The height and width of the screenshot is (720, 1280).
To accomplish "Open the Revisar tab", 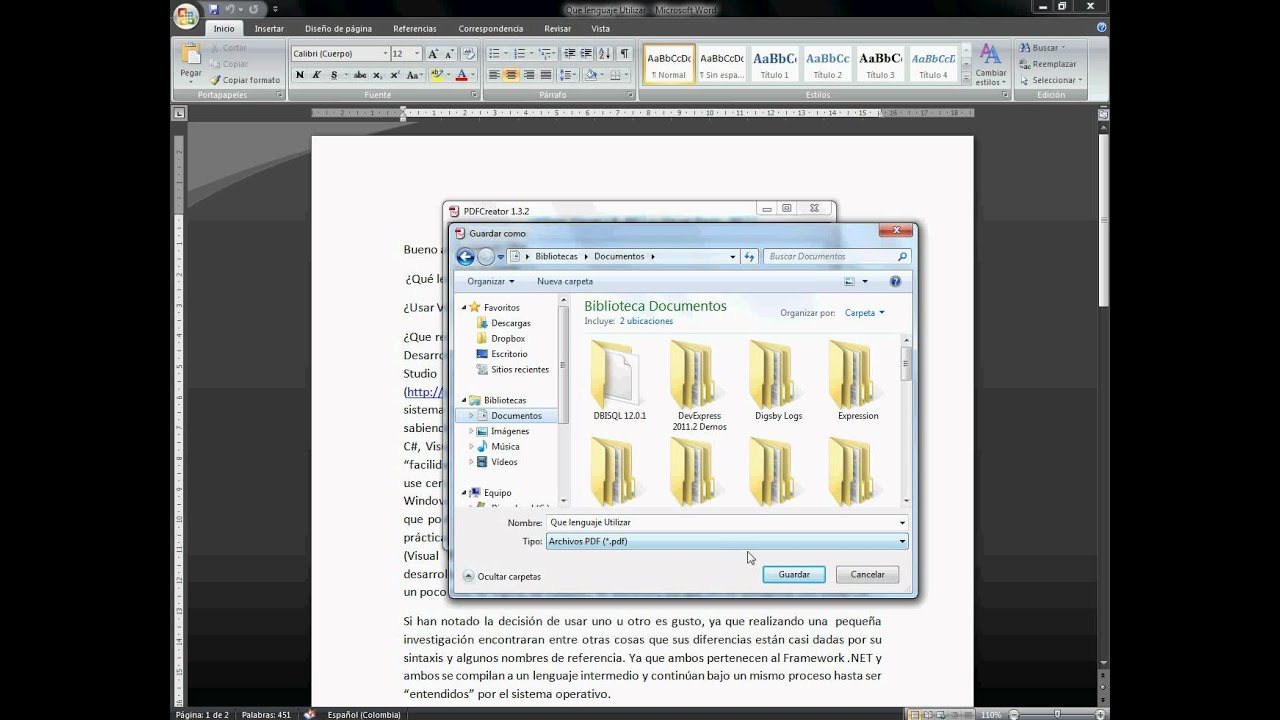I will point(557,29).
